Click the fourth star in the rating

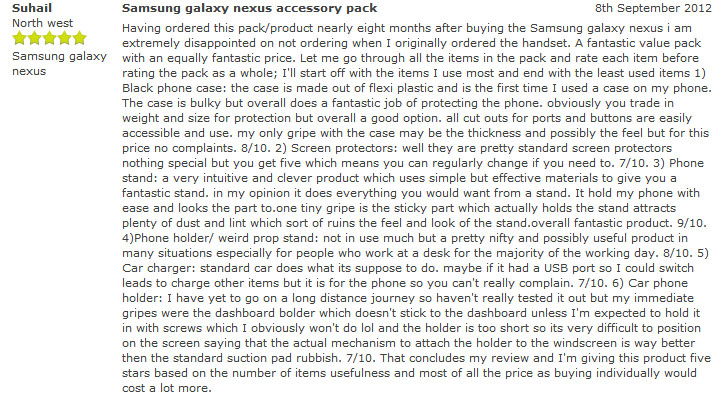[x=65, y=38]
